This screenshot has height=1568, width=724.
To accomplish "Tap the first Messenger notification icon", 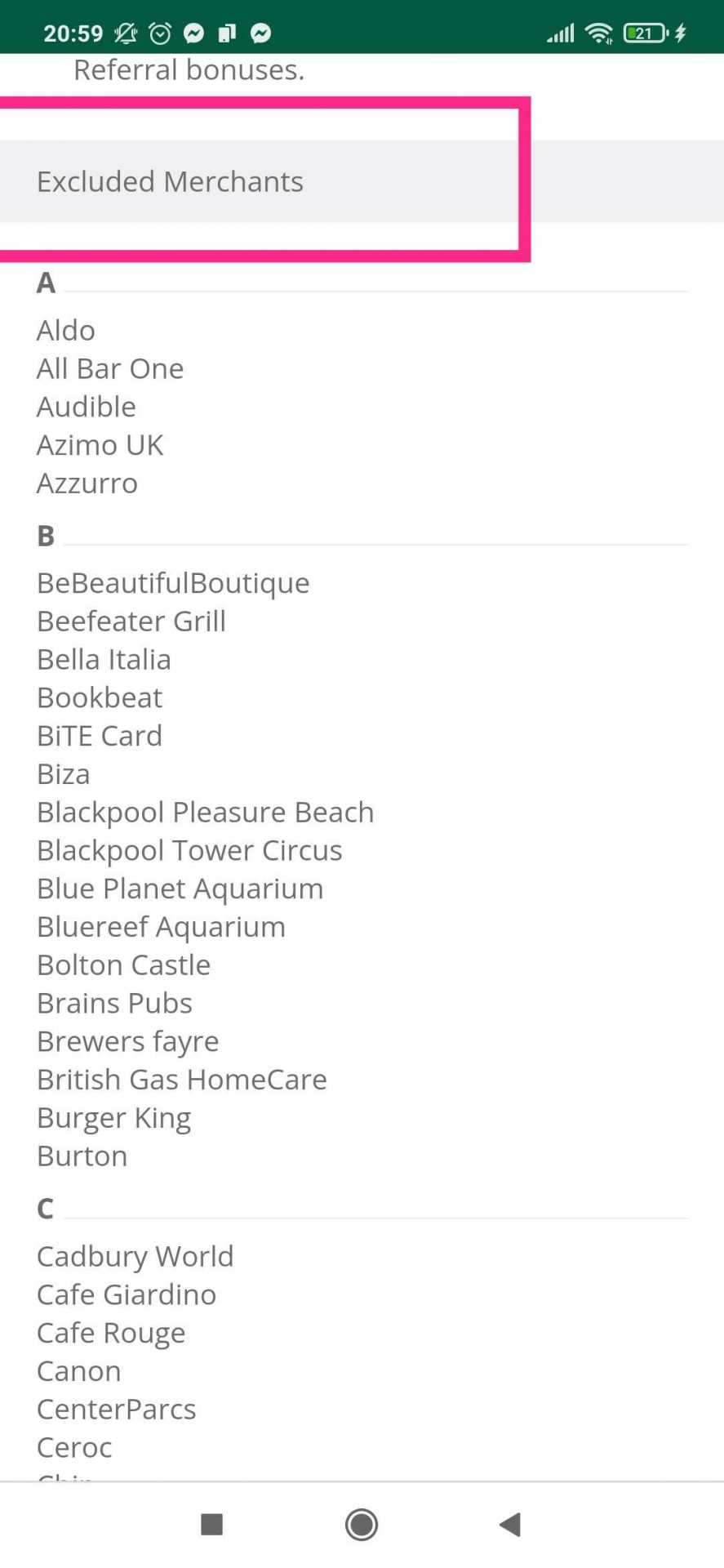I will [x=193, y=33].
